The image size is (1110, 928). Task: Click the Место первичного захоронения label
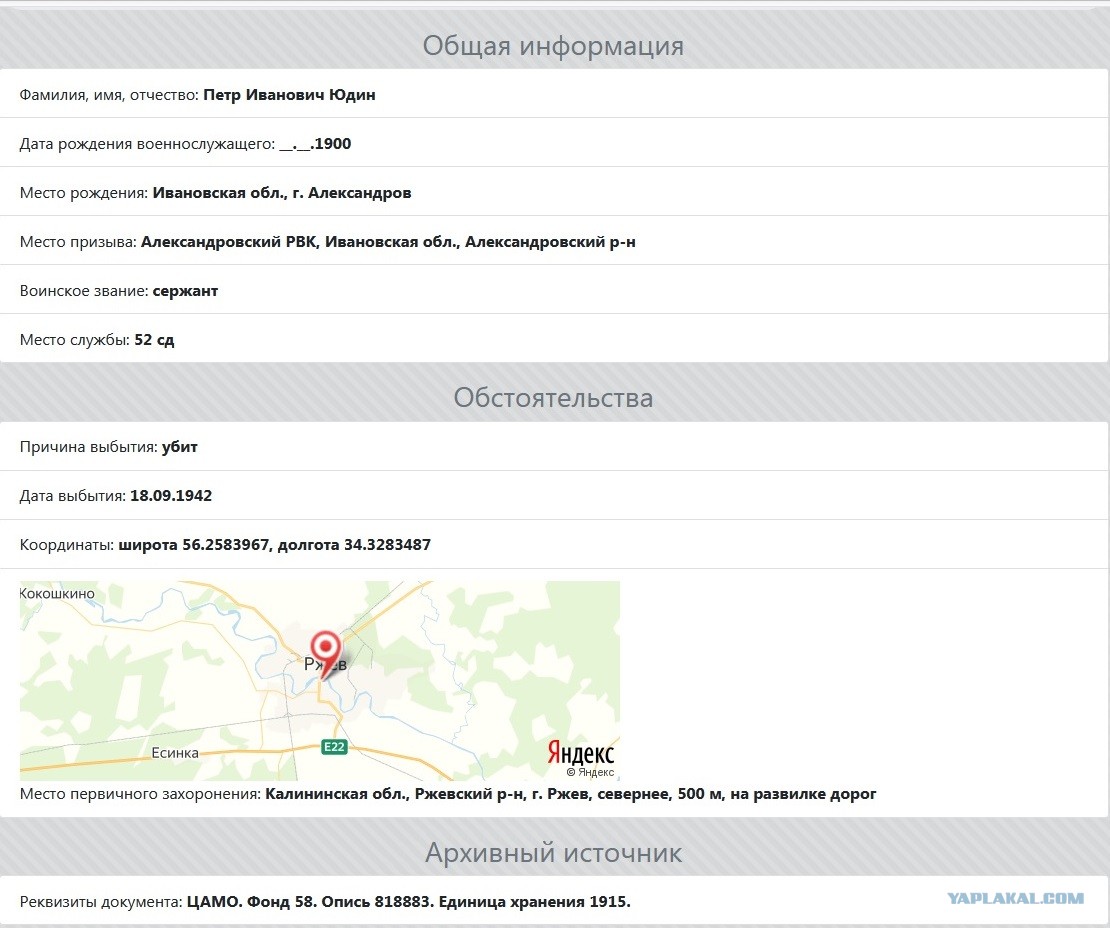(x=140, y=794)
